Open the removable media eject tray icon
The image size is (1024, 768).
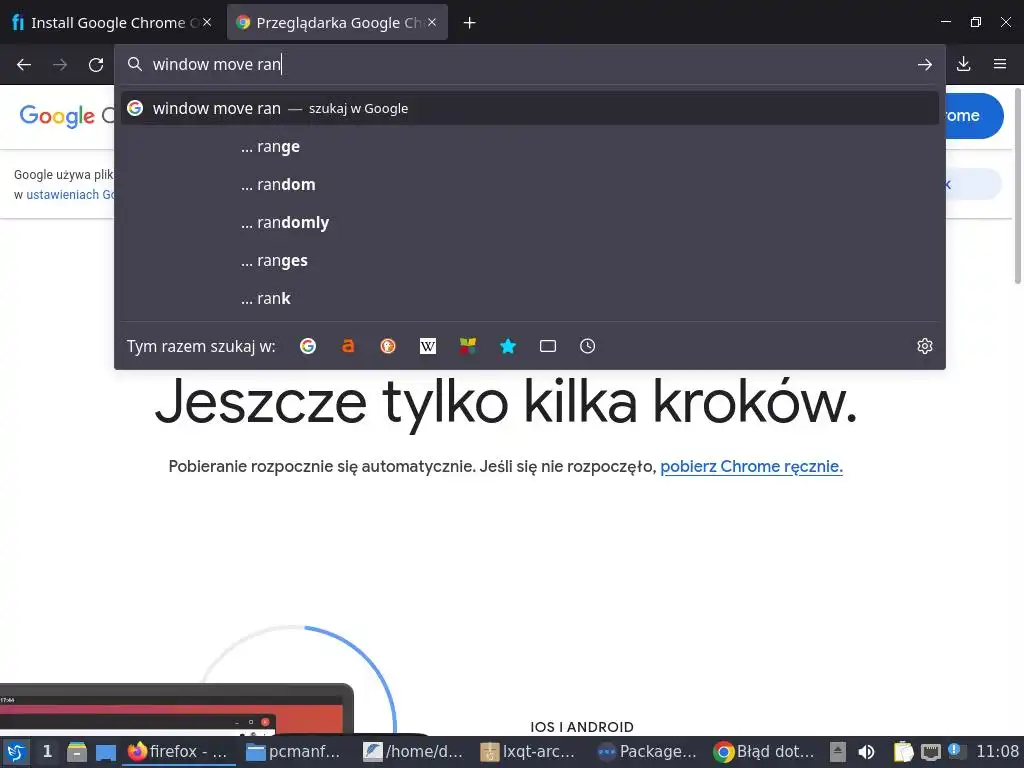[838, 752]
